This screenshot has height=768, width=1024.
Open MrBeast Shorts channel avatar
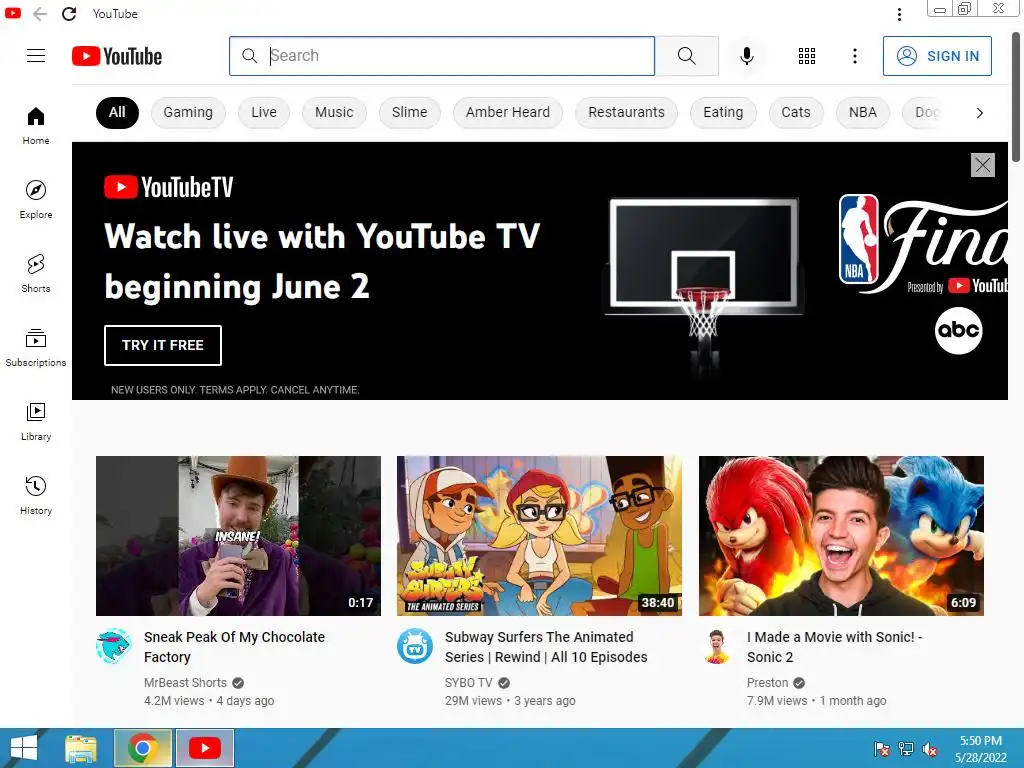(x=114, y=646)
